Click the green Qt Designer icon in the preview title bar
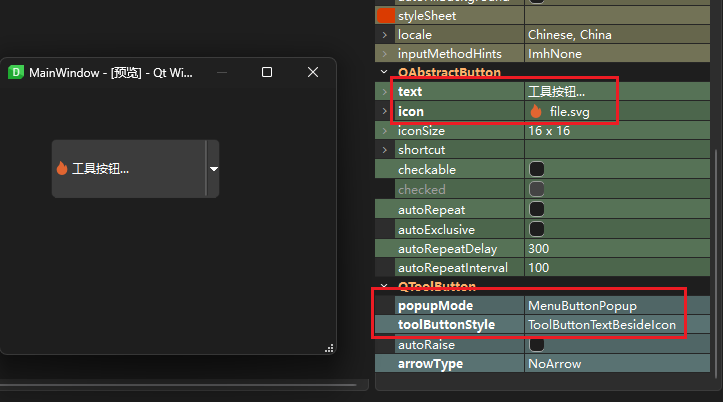Viewport: 723px width, 402px height. point(16,72)
